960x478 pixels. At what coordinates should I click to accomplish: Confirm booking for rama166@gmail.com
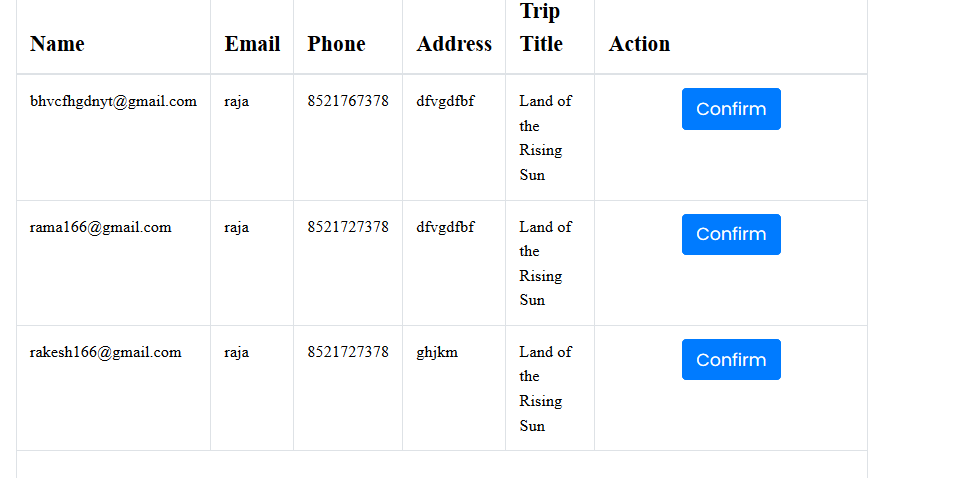click(x=731, y=234)
